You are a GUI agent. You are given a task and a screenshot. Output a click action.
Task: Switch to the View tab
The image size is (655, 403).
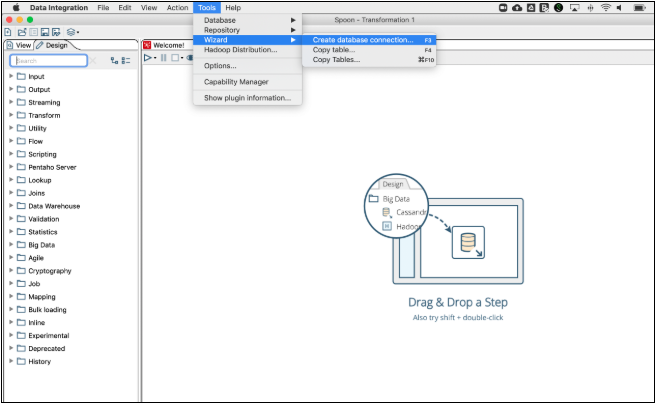point(18,45)
